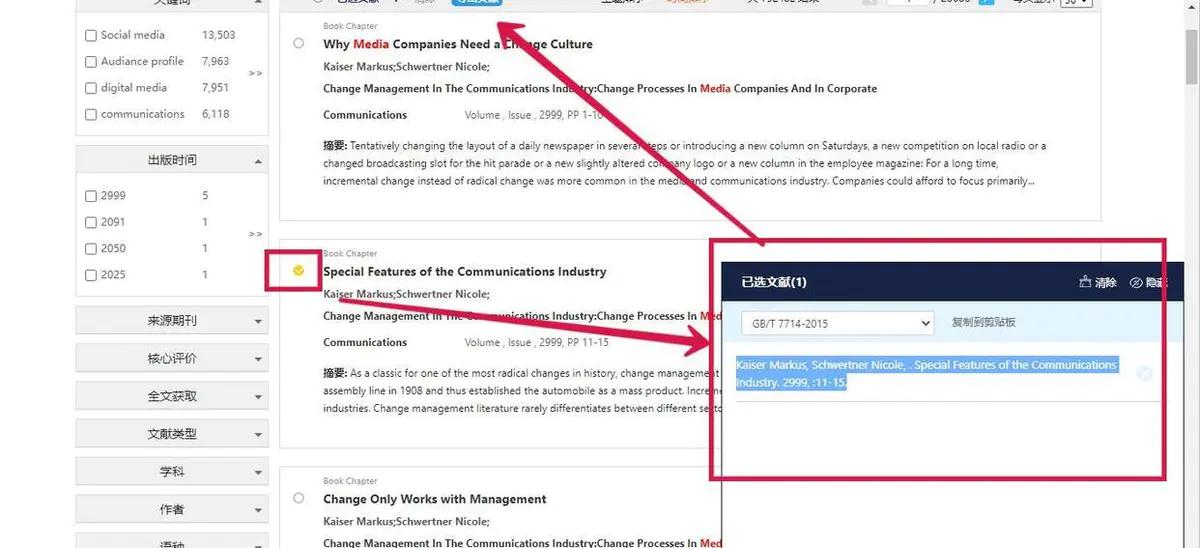Expand the 文献类型 filter section

(172, 434)
